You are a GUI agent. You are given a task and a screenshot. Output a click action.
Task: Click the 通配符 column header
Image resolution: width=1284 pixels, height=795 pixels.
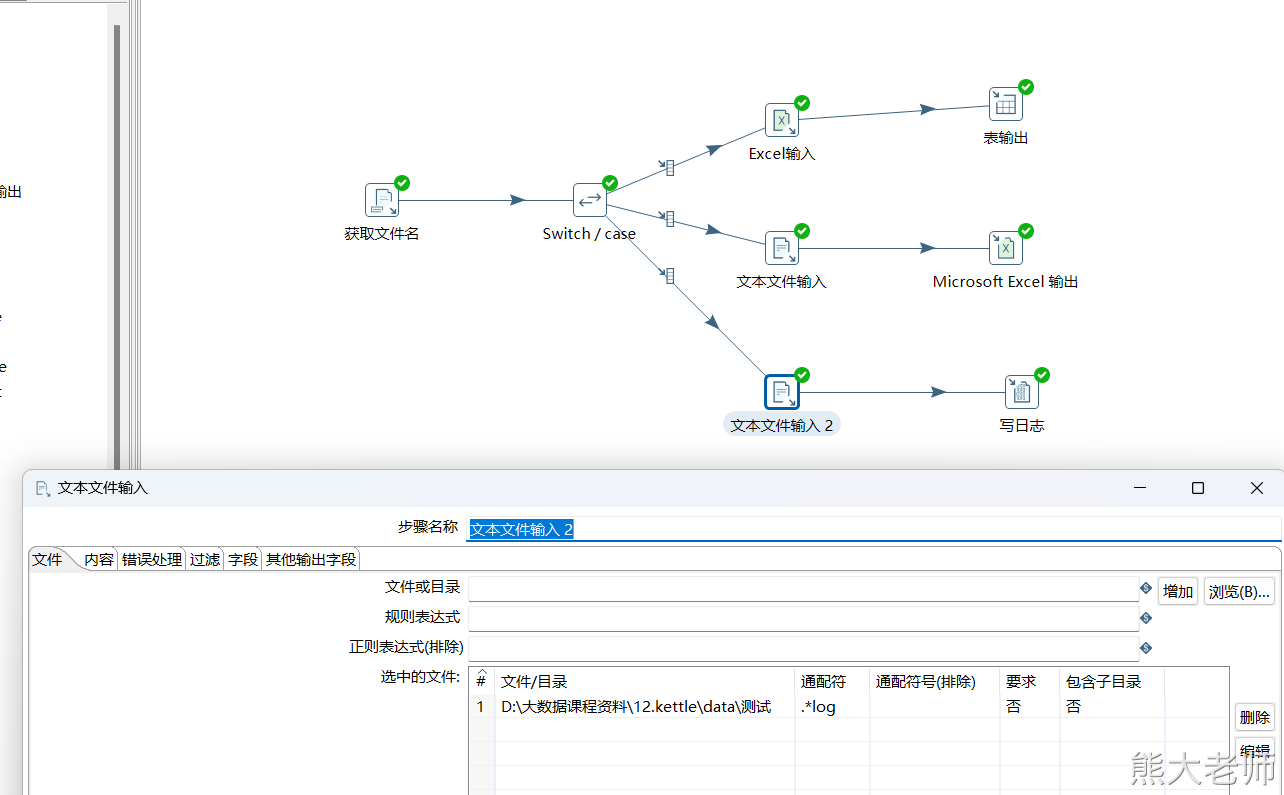[832, 681]
